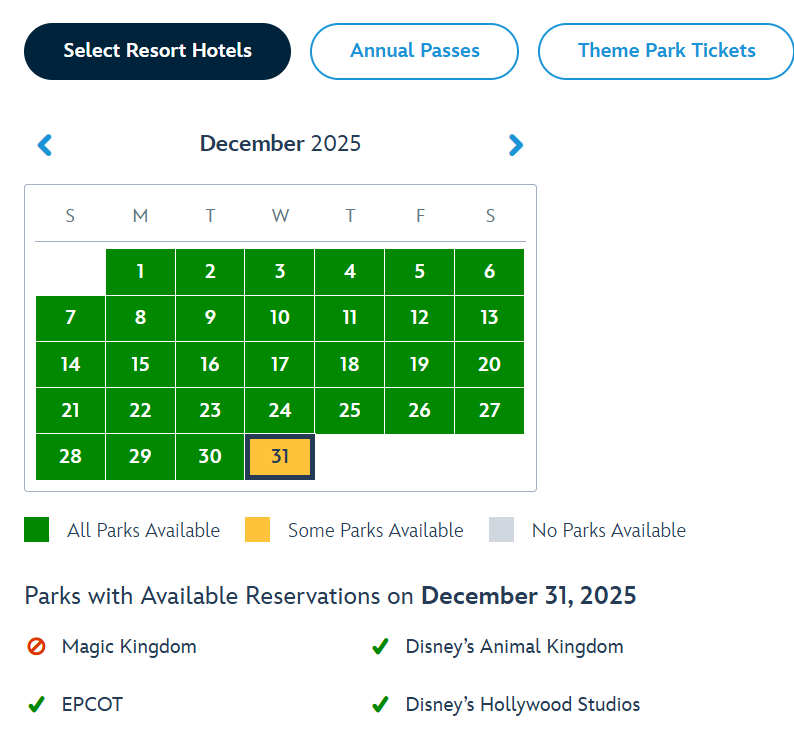This screenshot has width=794, height=733.
Task: Pick December 1 on the calendar
Action: pos(140,272)
